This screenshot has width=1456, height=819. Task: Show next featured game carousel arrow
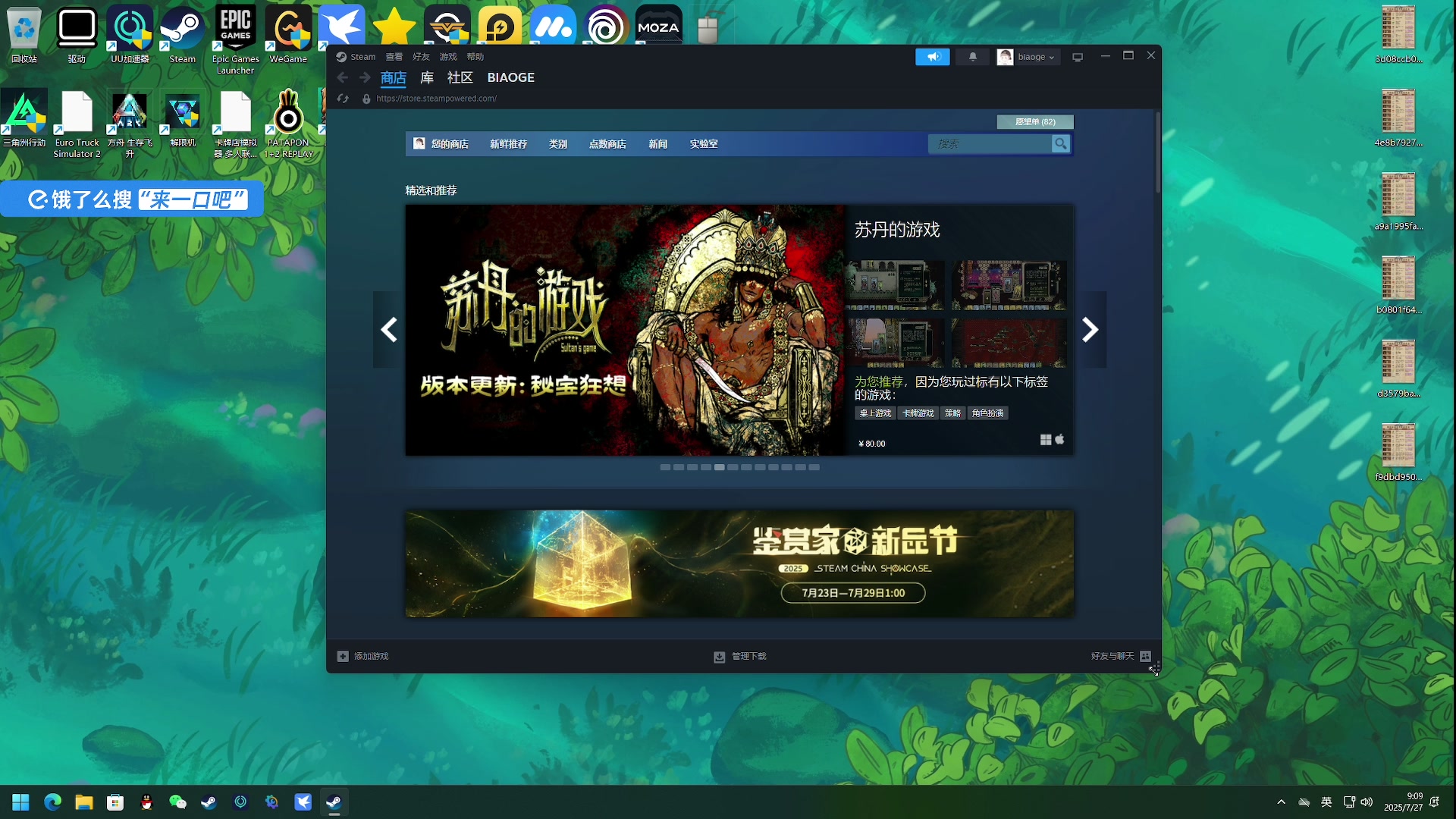[1090, 330]
